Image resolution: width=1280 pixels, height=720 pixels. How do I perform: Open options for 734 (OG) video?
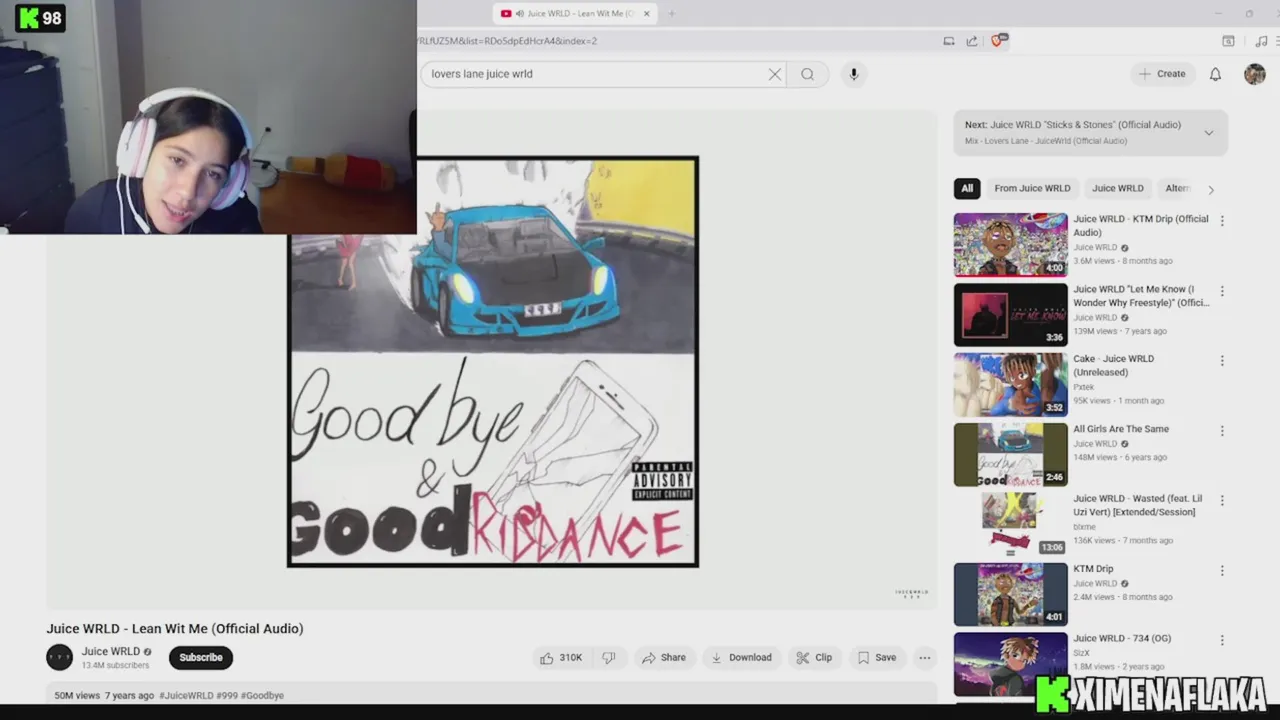pyautogui.click(x=1221, y=641)
